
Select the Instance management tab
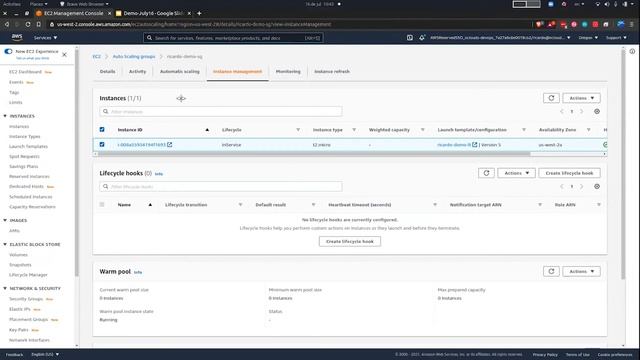[x=238, y=71]
